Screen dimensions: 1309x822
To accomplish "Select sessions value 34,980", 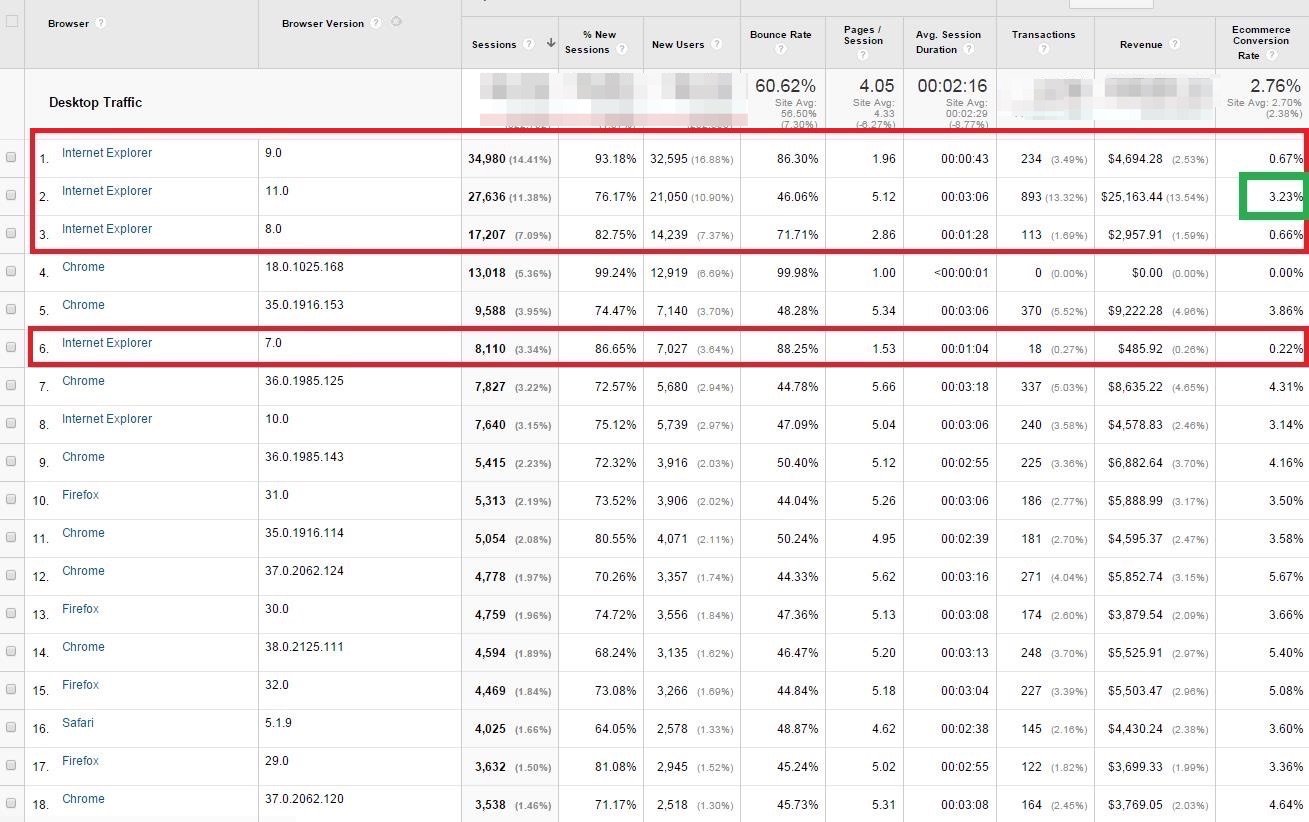I will point(487,159).
